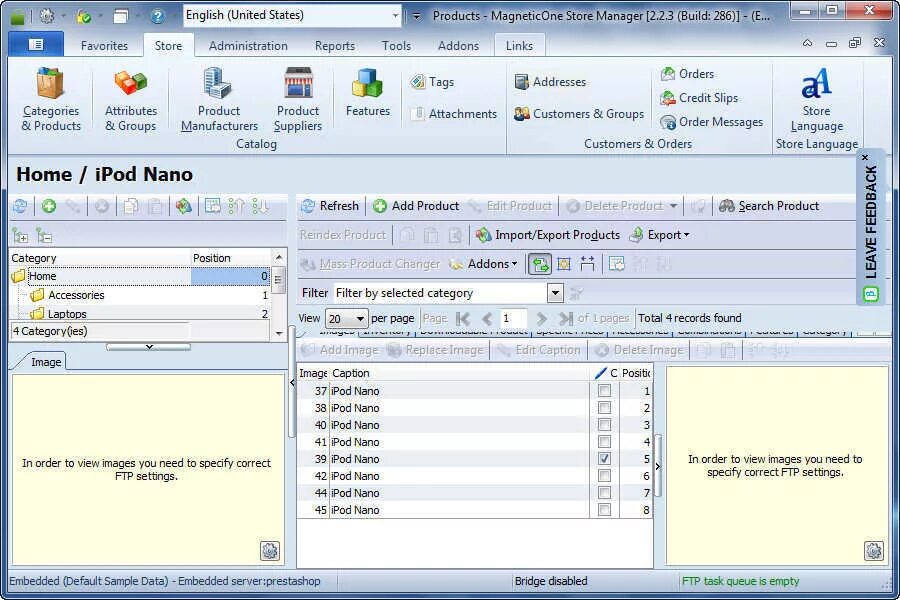
Task: Open Customers & Groups
Action: 579,114
